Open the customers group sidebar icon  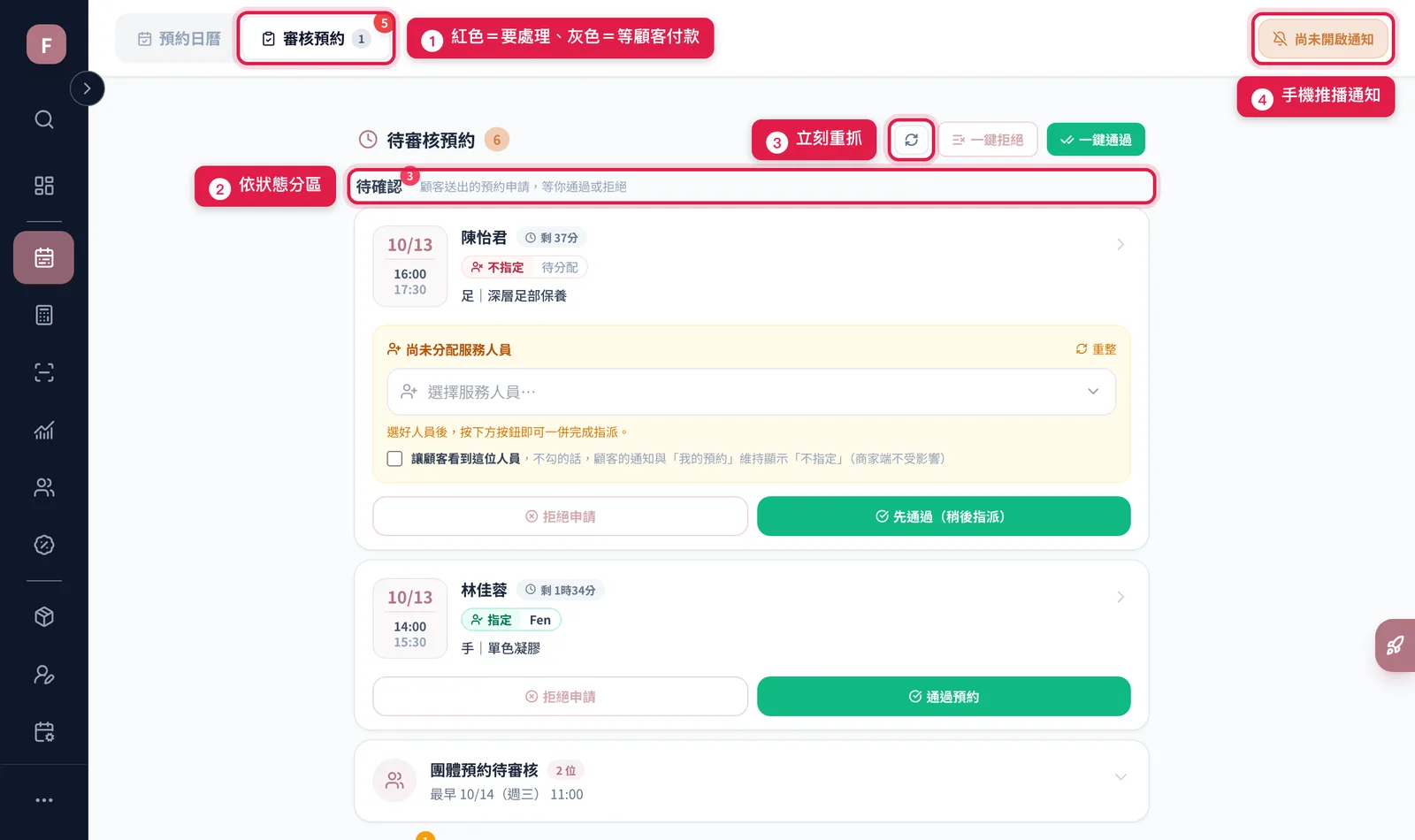pos(44,487)
